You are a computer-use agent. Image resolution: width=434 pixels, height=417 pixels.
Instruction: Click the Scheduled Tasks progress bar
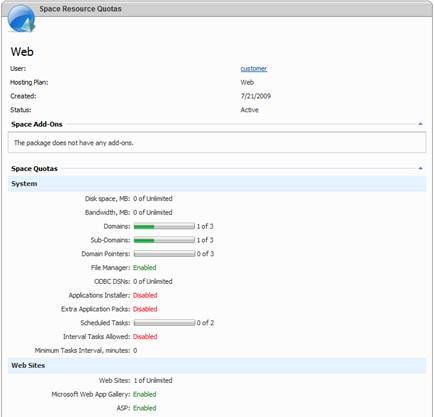(x=164, y=323)
